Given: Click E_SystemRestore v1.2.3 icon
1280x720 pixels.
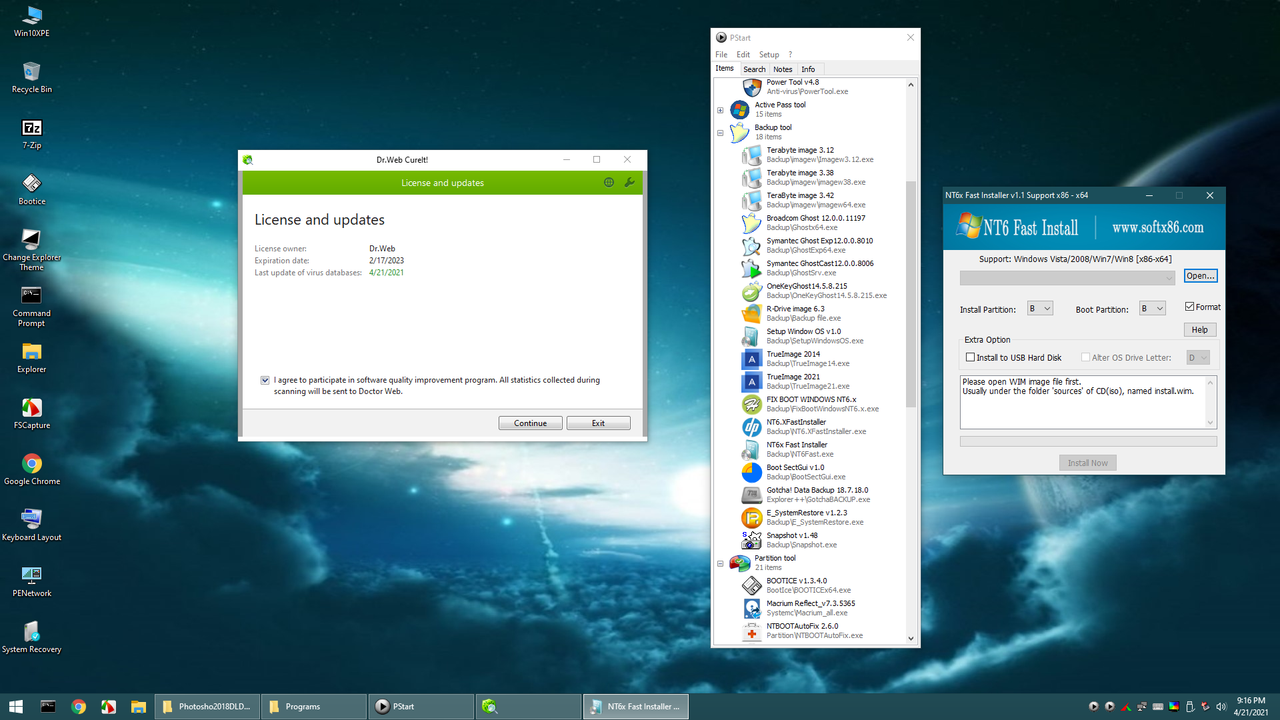Looking at the screenshot, I should tap(752, 517).
